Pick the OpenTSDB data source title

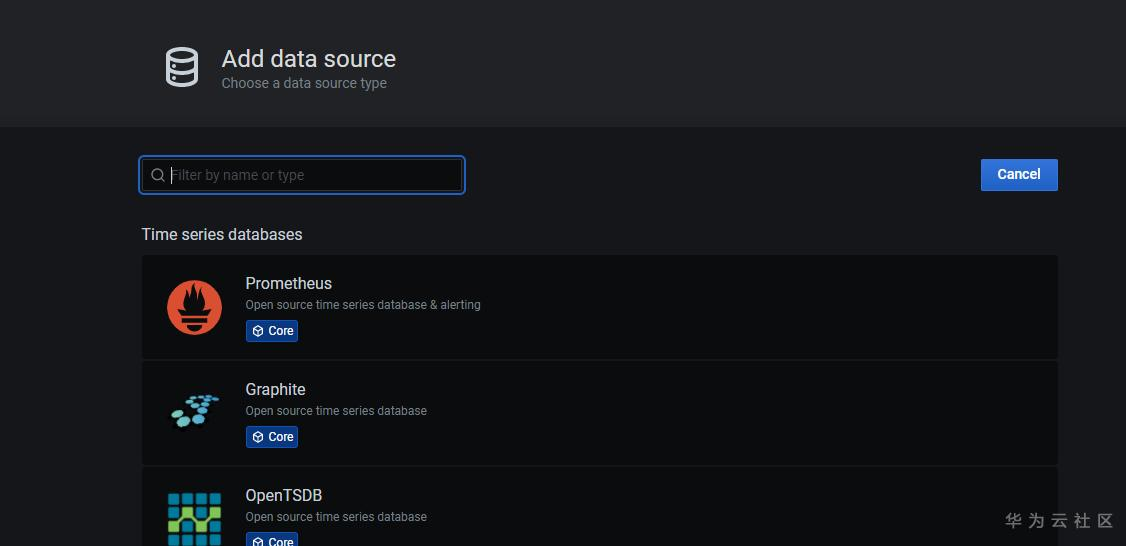tap(283, 495)
